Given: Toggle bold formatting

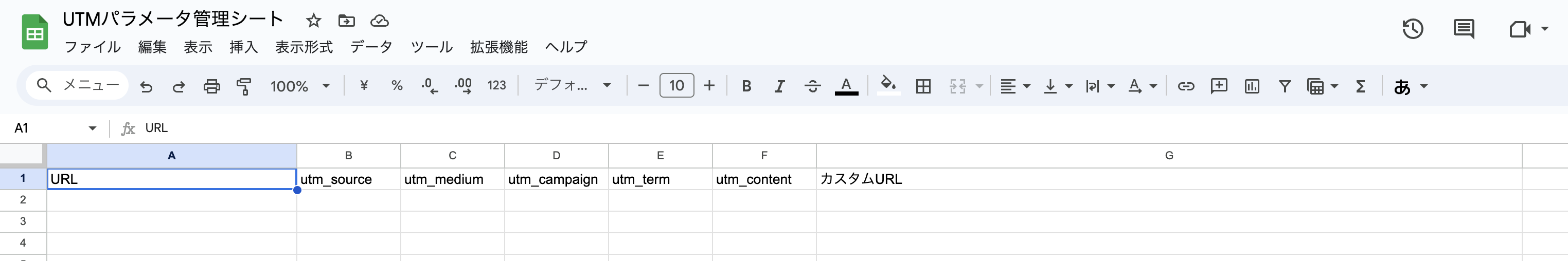Looking at the screenshot, I should [x=746, y=86].
